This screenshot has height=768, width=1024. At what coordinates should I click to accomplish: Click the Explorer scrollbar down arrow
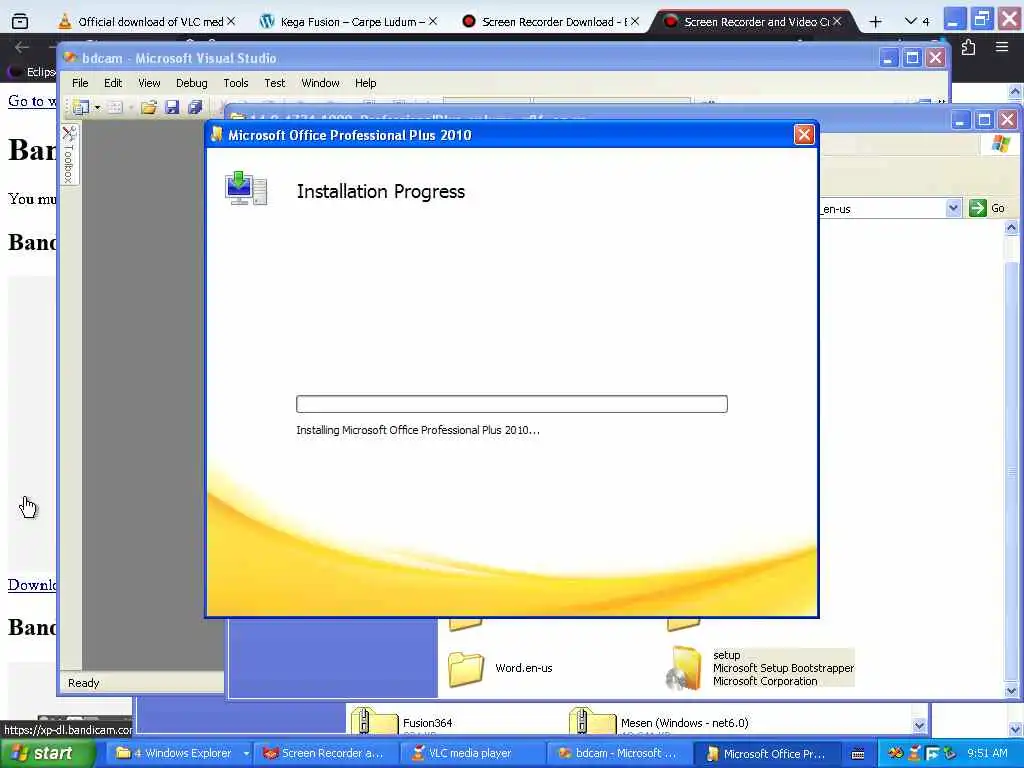pos(1012,690)
